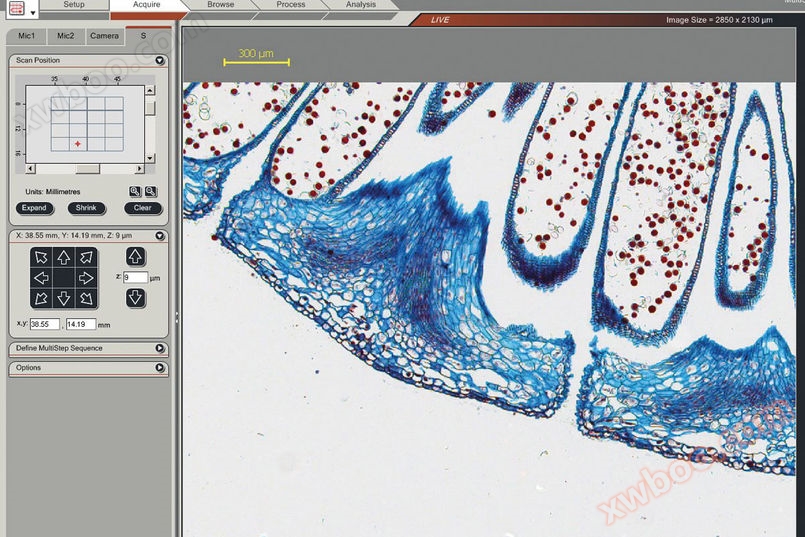
Task: Click the zoom in magnifier icon
Action: click(135, 191)
